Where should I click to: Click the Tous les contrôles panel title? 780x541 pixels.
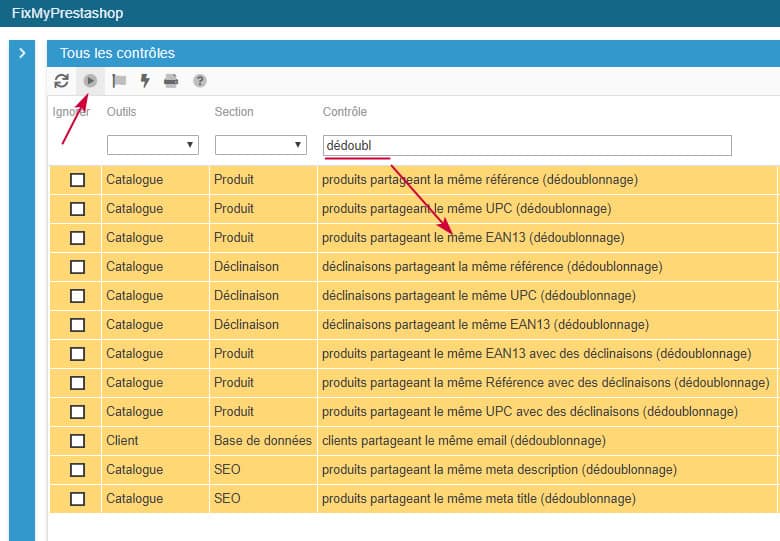117,53
